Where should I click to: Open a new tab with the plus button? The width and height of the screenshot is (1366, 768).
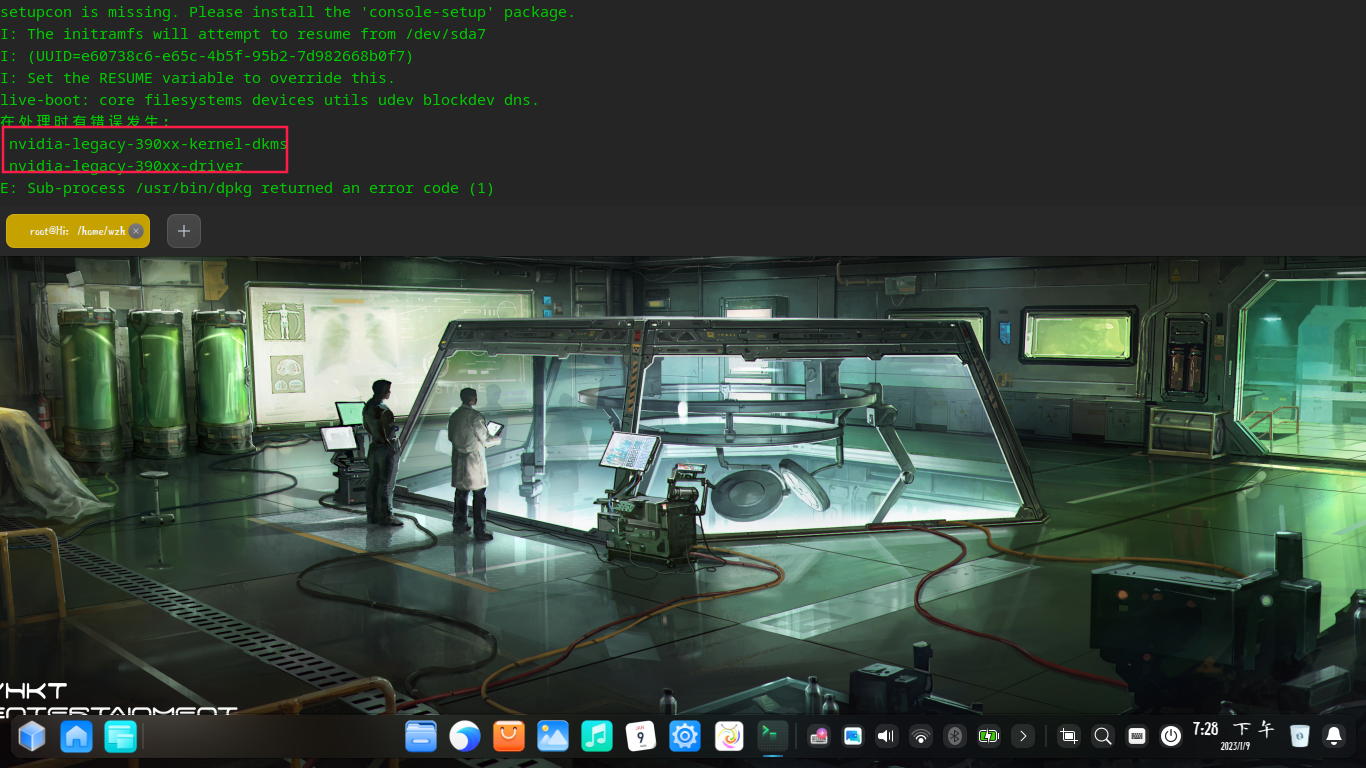click(x=183, y=231)
